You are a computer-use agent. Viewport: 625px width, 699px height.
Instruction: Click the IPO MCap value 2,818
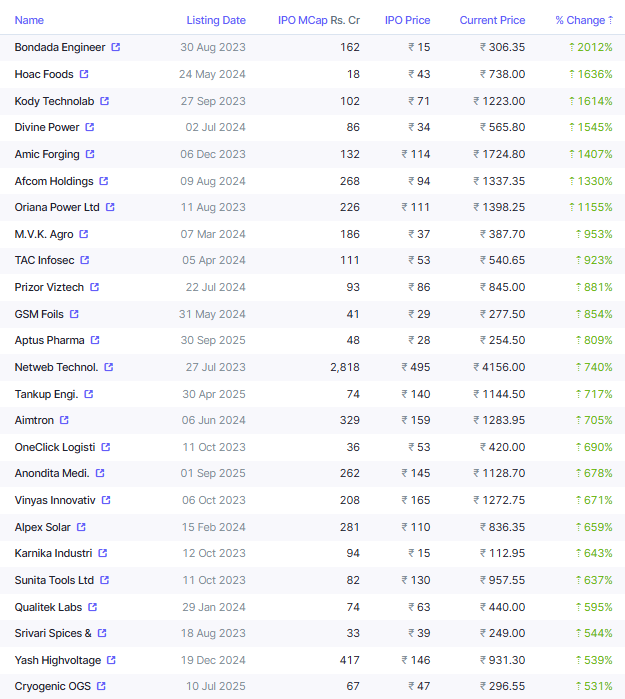[x=345, y=367]
